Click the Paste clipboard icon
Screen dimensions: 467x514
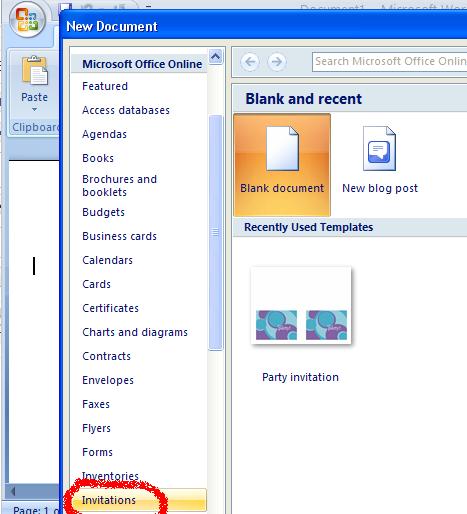(x=34, y=71)
